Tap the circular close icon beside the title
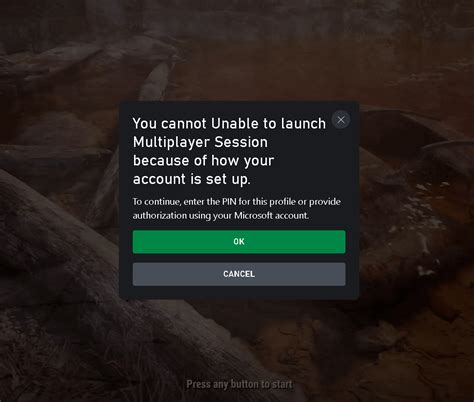Image resolution: width=474 pixels, height=402 pixels. pos(341,120)
